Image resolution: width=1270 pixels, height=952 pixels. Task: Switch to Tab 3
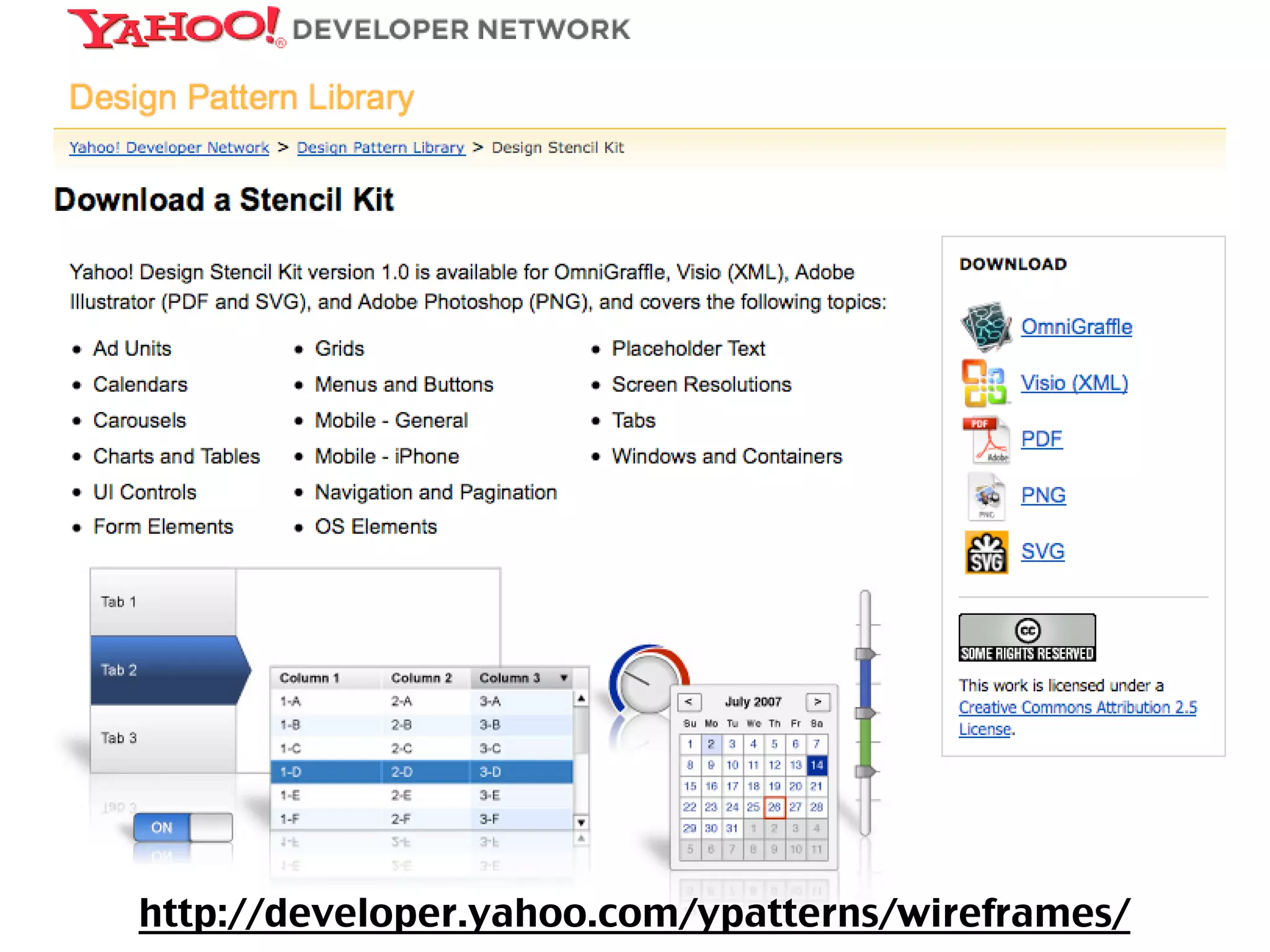pyautogui.click(x=163, y=738)
